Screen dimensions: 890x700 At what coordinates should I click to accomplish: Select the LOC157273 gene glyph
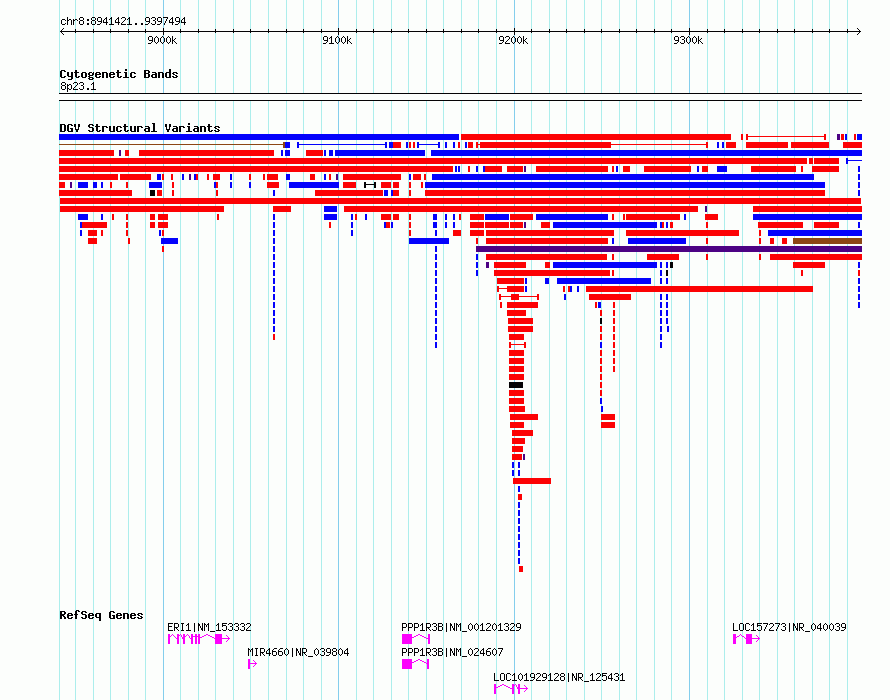click(x=746, y=639)
